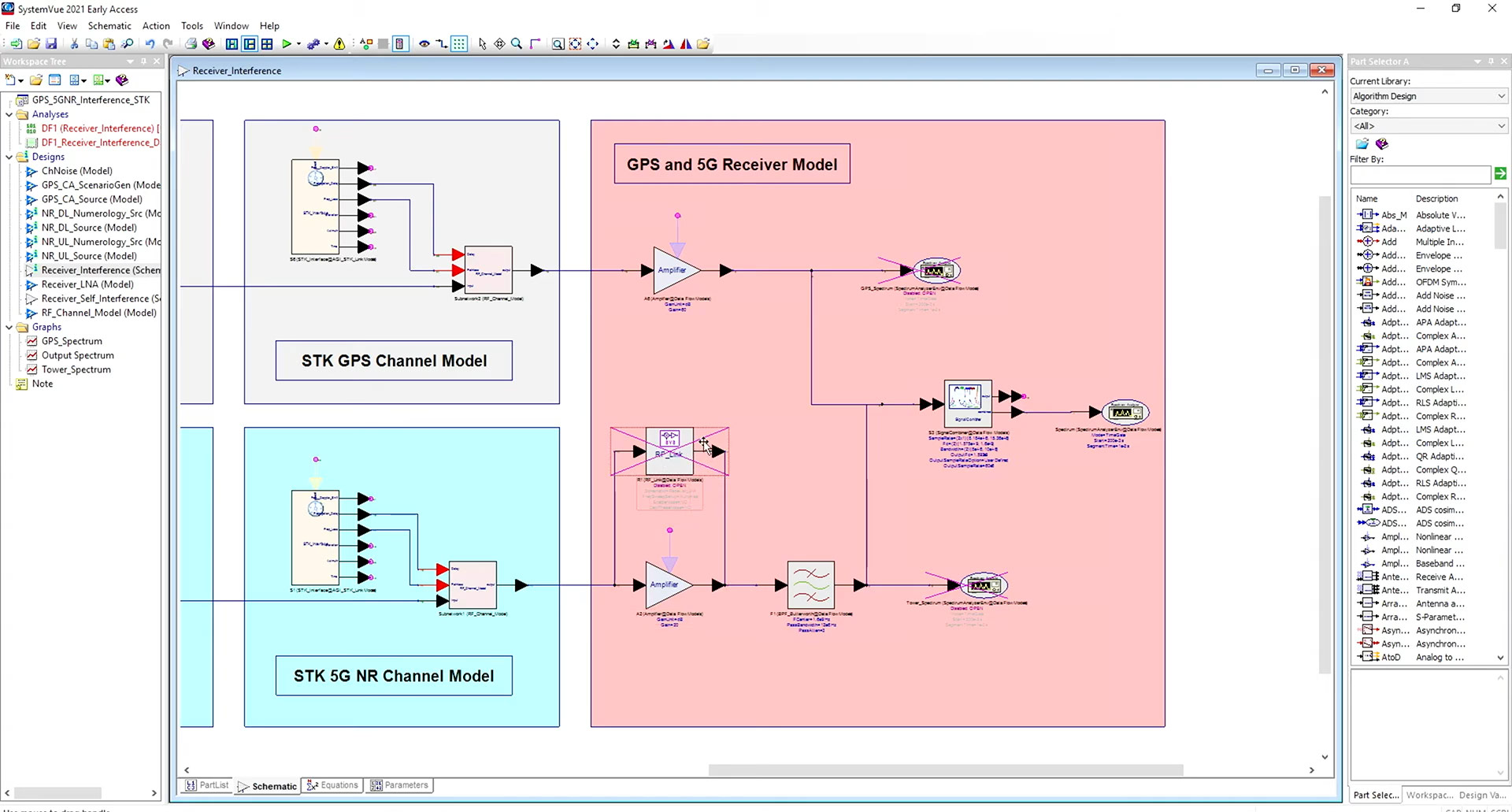This screenshot has height=812, width=1512.
Task: Toggle auto-hide pin on Workspace Tree panel
Action: pos(143,61)
